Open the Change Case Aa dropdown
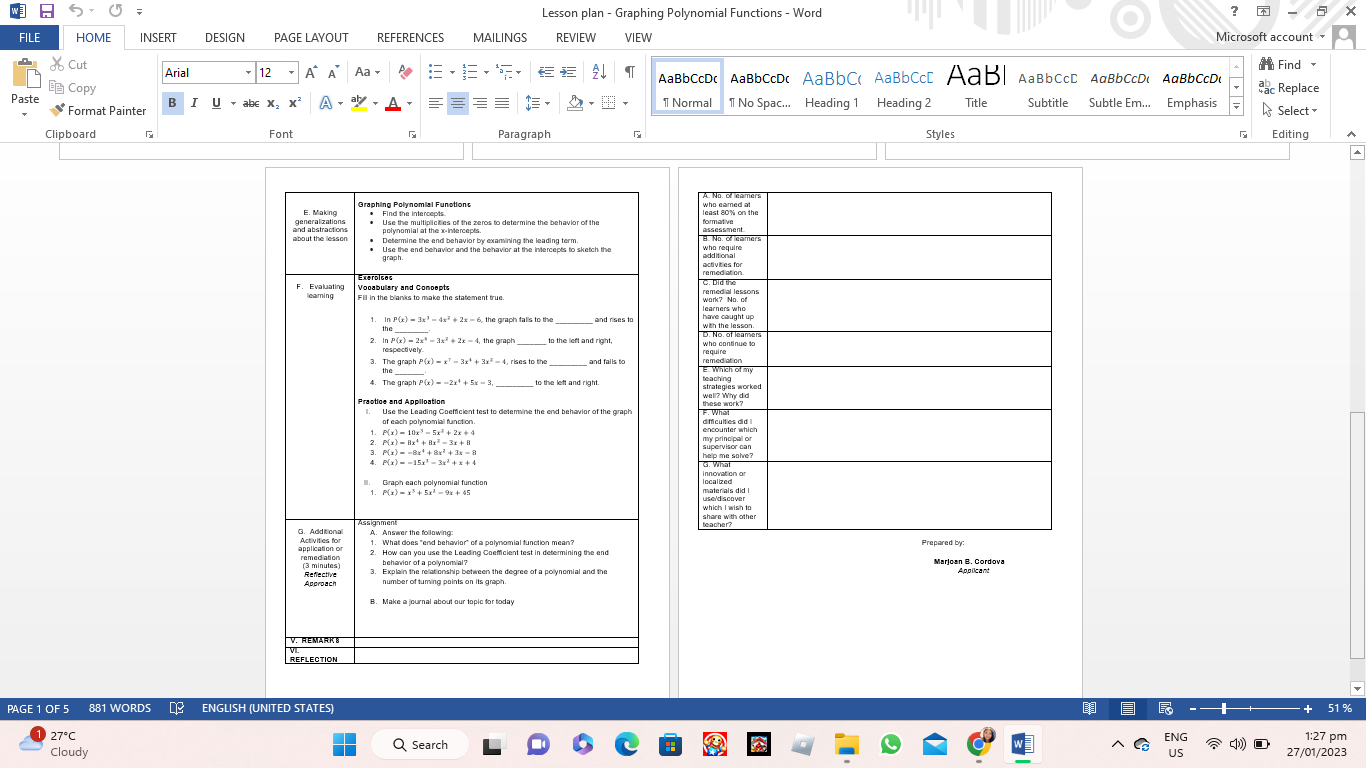The width and height of the screenshot is (1366, 768). coord(366,73)
